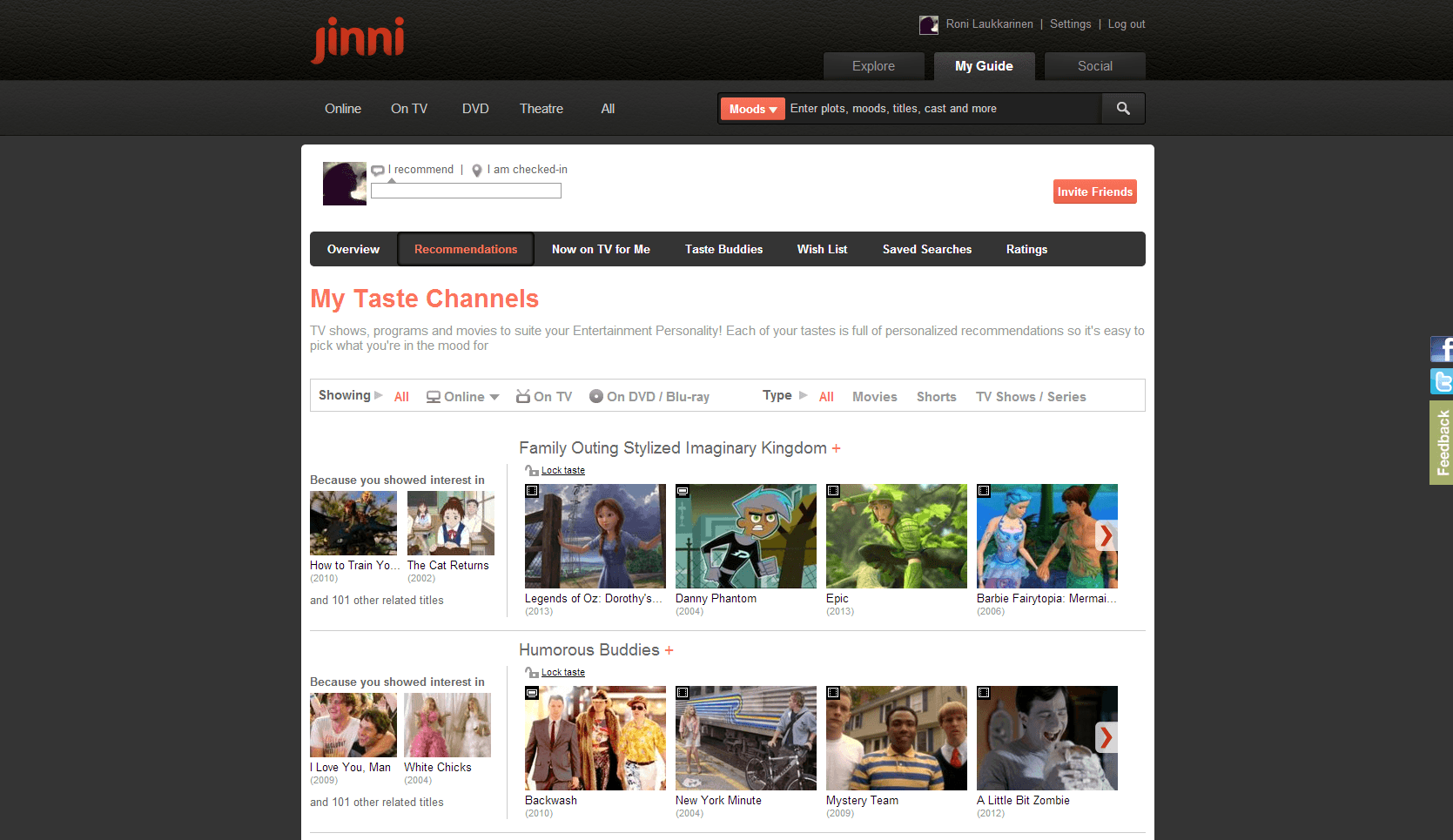Click plus icon next to Family Outing Stylized Imaginary Kingdom
The width and height of the screenshot is (1453, 840).
837,448
